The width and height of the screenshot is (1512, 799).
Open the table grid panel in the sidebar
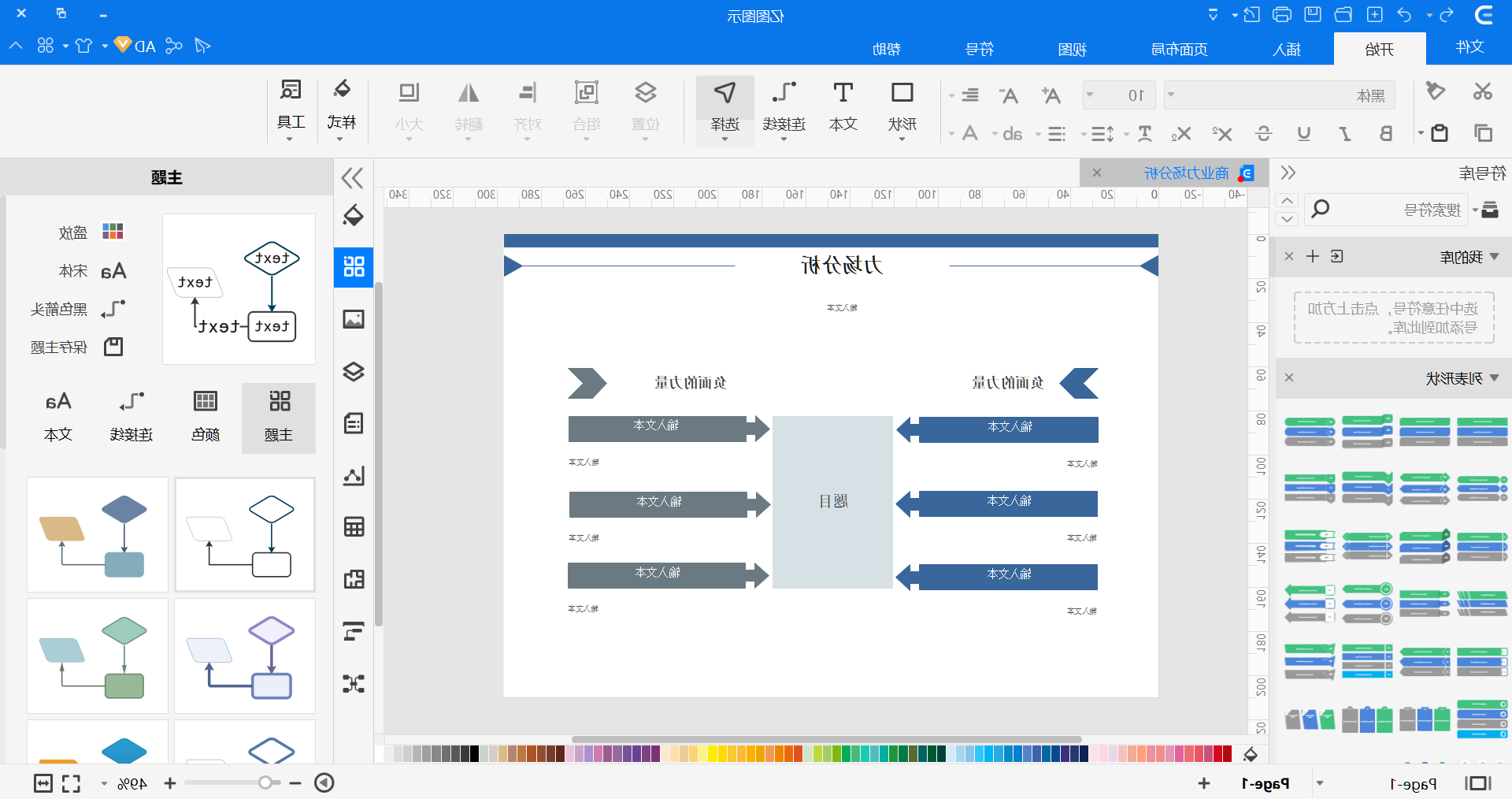click(x=354, y=527)
